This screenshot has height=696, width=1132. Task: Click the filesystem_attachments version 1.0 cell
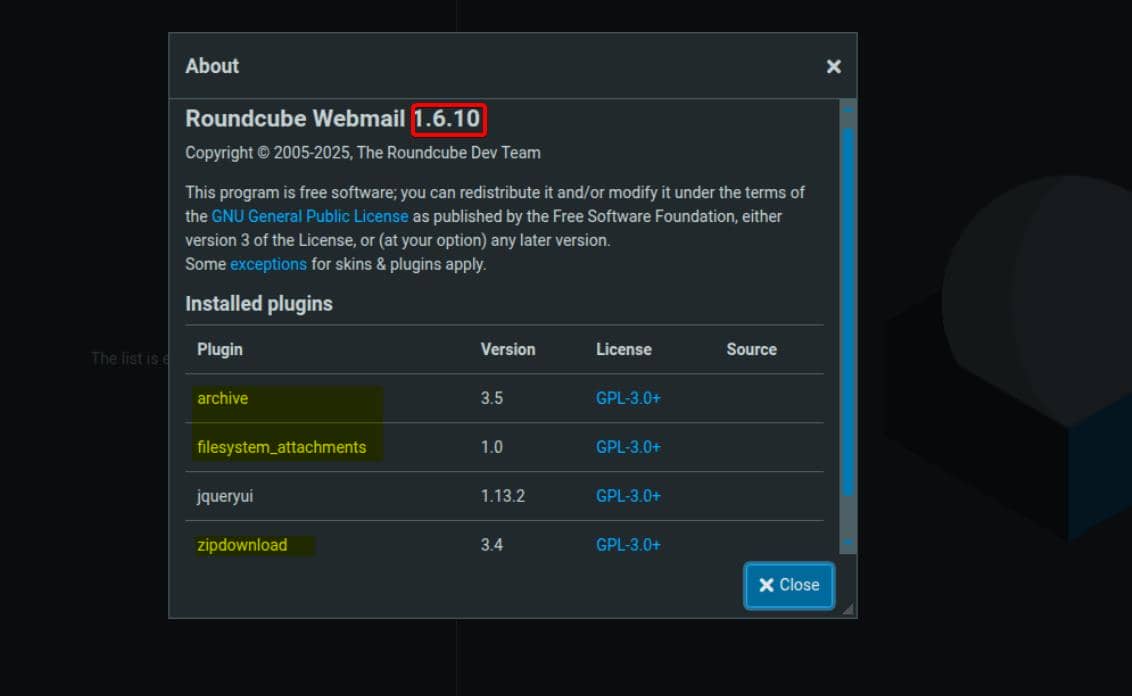click(x=492, y=448)
